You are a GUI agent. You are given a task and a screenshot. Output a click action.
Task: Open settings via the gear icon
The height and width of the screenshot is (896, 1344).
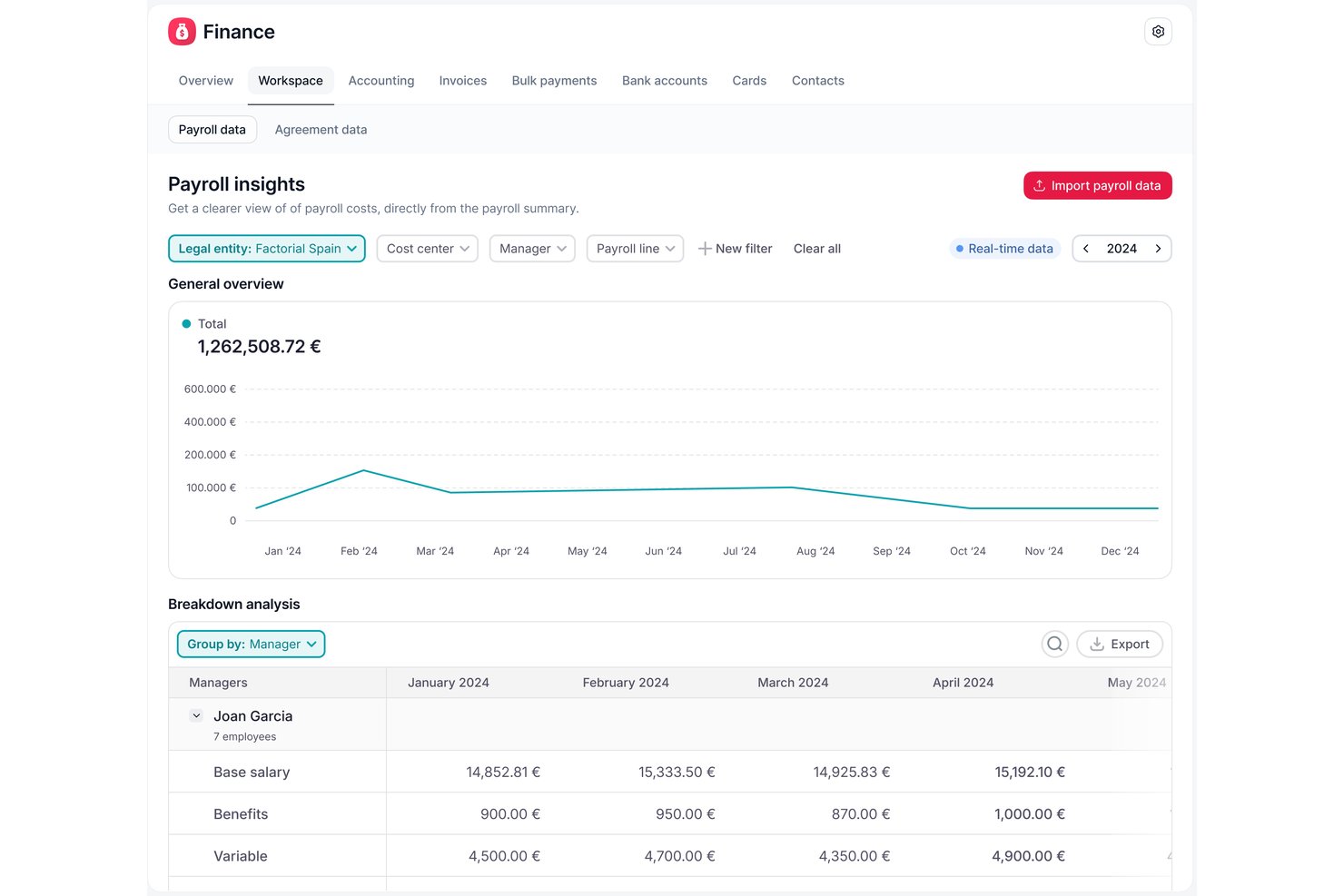coord(1158,32)
